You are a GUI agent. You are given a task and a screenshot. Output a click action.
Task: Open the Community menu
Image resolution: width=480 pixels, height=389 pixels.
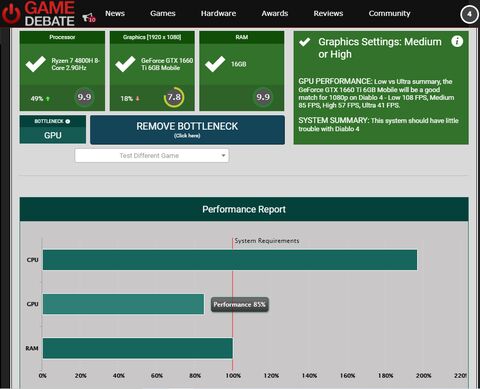point(389,13)
